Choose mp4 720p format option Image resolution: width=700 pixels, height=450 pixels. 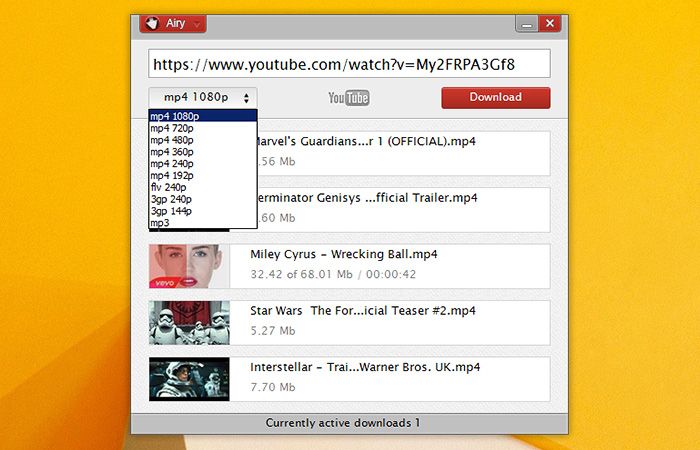203,128
